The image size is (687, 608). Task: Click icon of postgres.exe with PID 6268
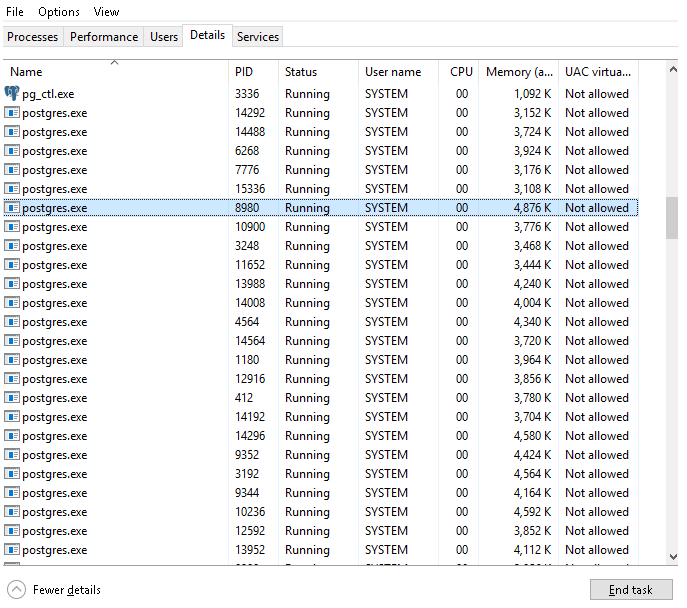(x=12, y=151)
